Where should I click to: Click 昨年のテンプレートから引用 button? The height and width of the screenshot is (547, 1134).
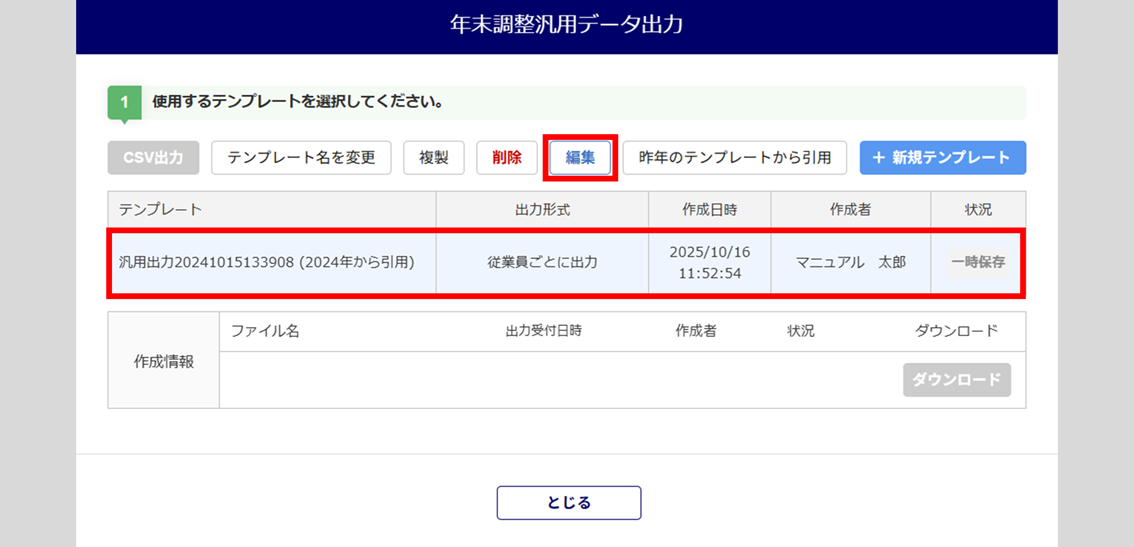pos(735,158)
